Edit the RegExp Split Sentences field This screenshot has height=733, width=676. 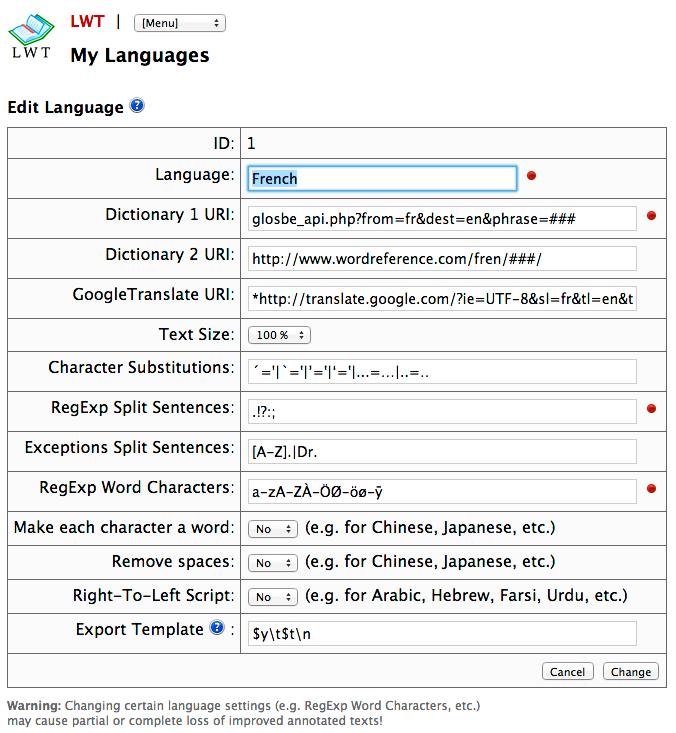pos(441,411)
